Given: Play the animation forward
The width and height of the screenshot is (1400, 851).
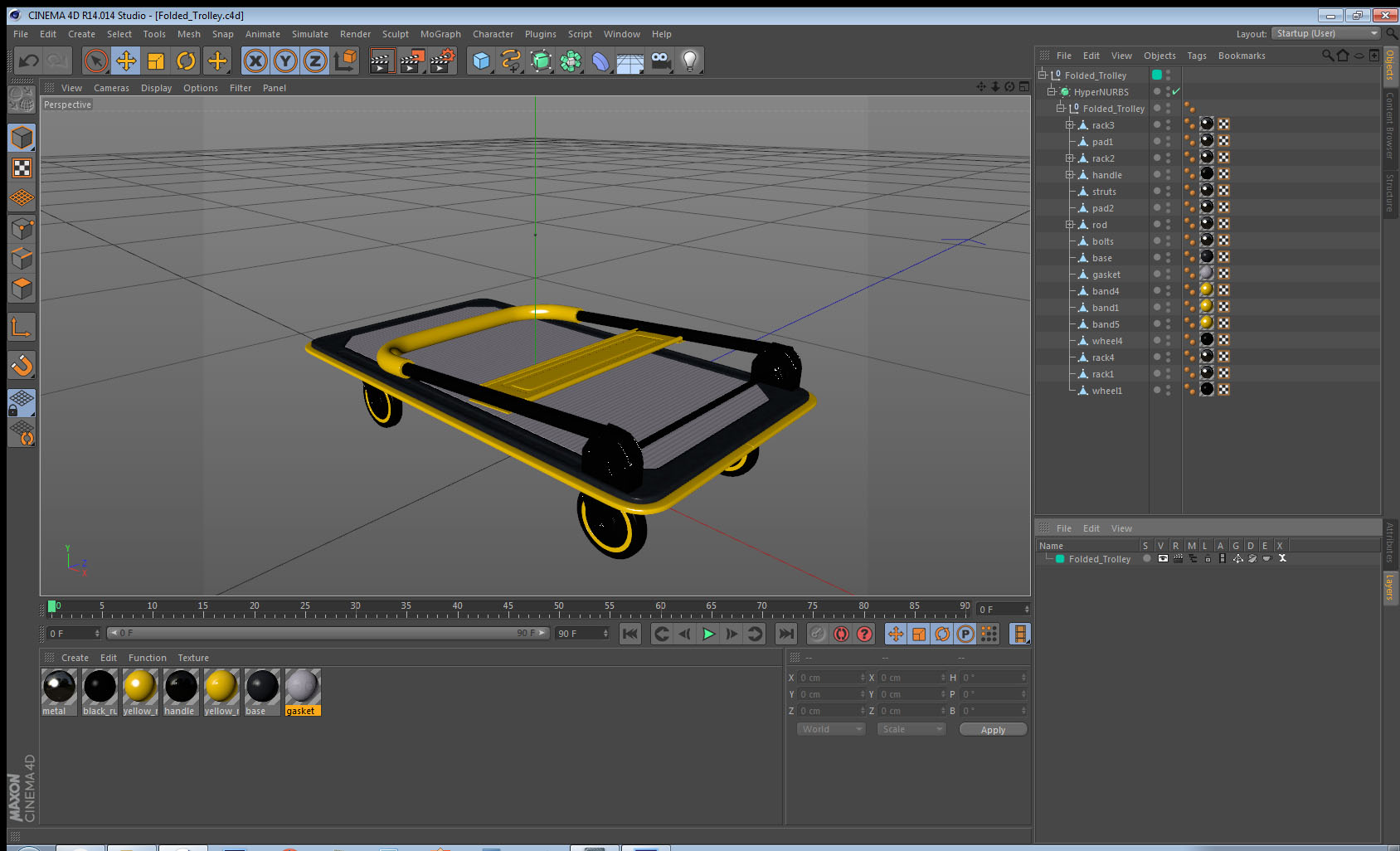Looking at the screenshot, I should tap(708, 634).
